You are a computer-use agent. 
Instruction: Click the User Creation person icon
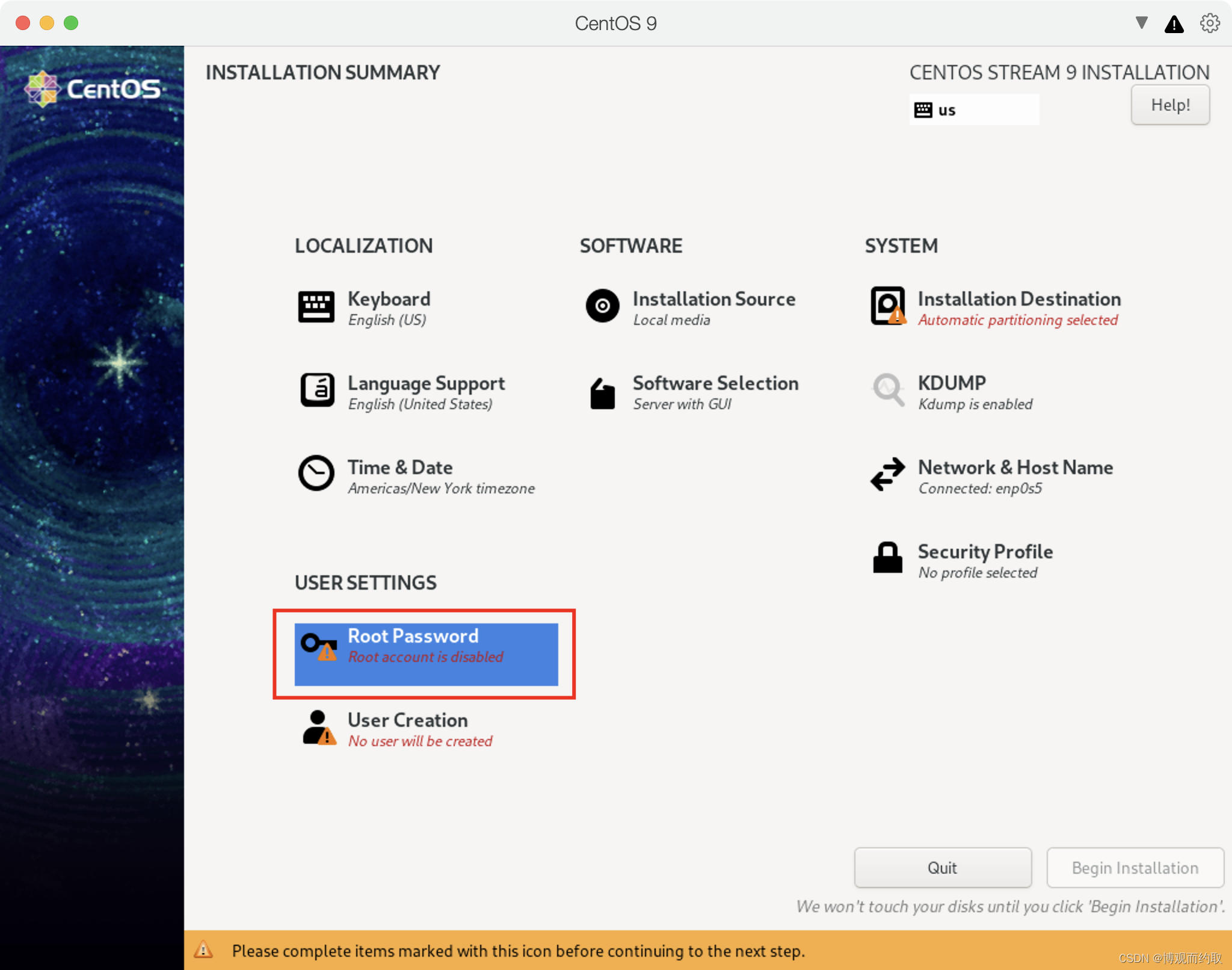pyautogui.click(x=319, y=727)
